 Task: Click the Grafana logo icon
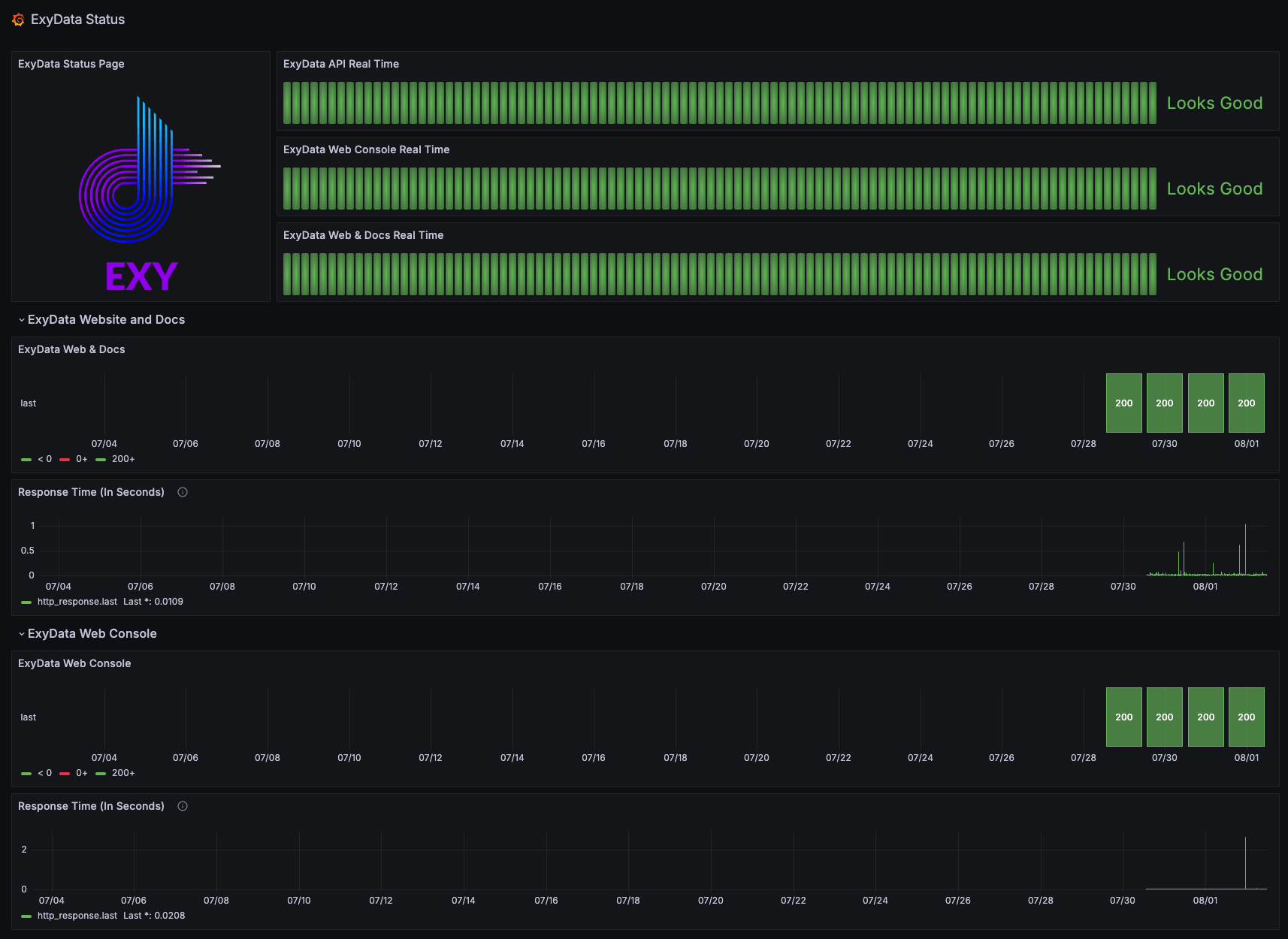pos(18,20)
